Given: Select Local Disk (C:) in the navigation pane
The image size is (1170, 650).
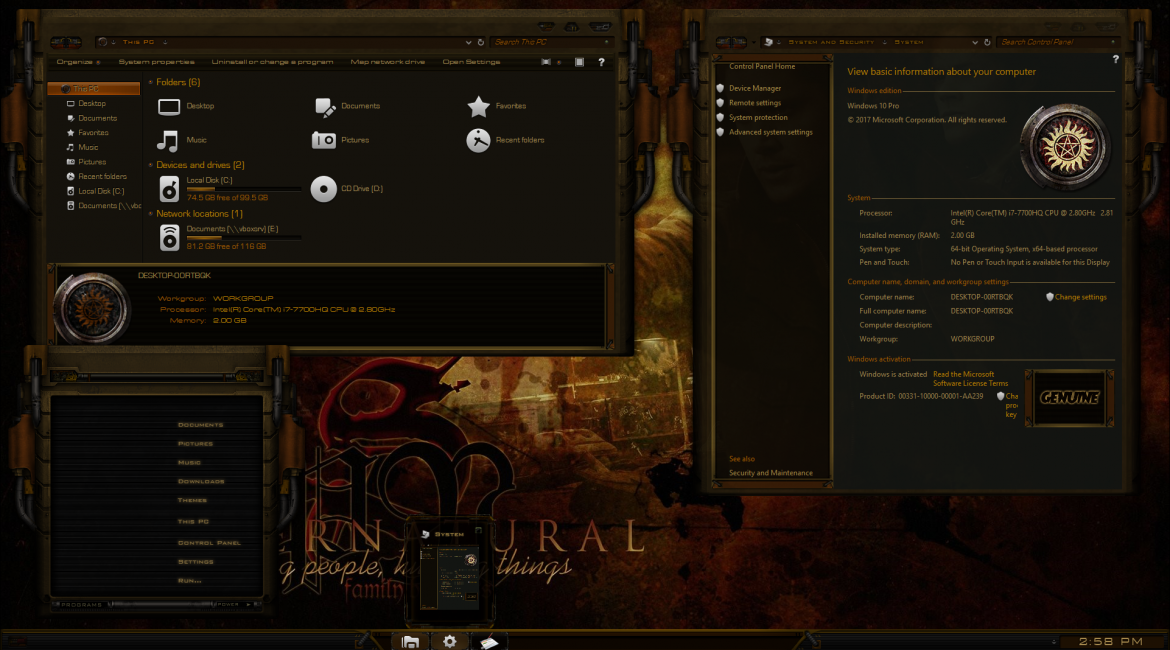Looking at the screenshot, I should (101, 191).
